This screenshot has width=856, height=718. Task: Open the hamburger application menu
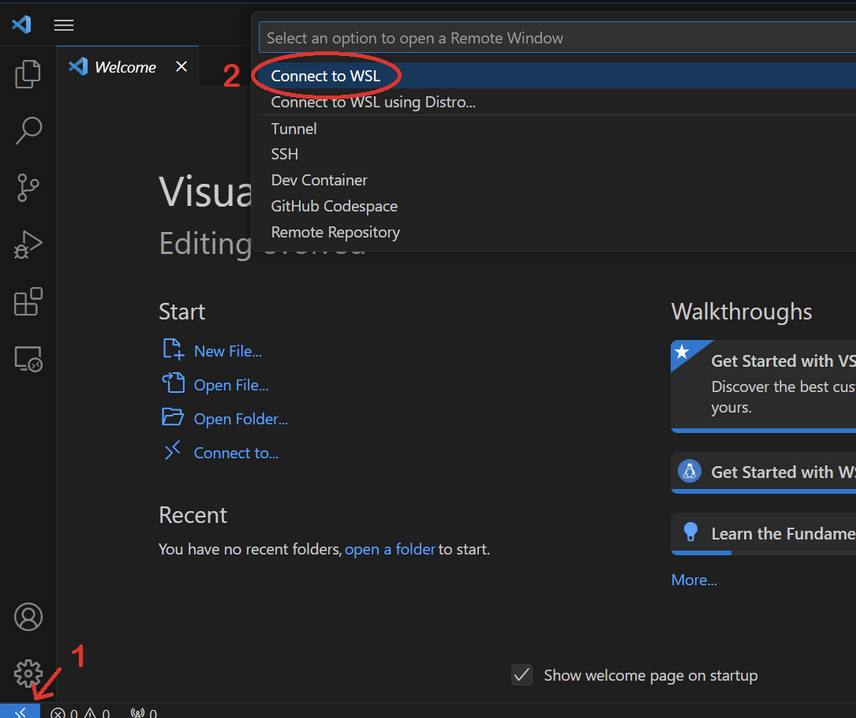pyautogui.click(x=64, y=25)
